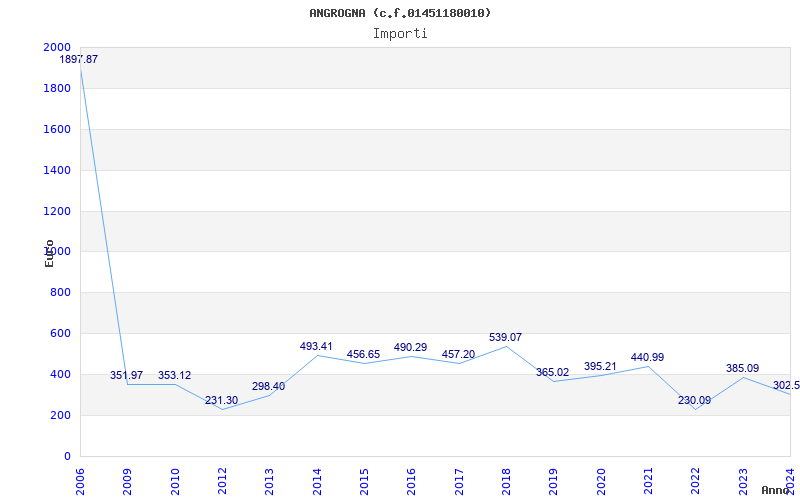Select the 2017 x-axis year label
This screenshot has width=800, height=500.
point(459,481)
